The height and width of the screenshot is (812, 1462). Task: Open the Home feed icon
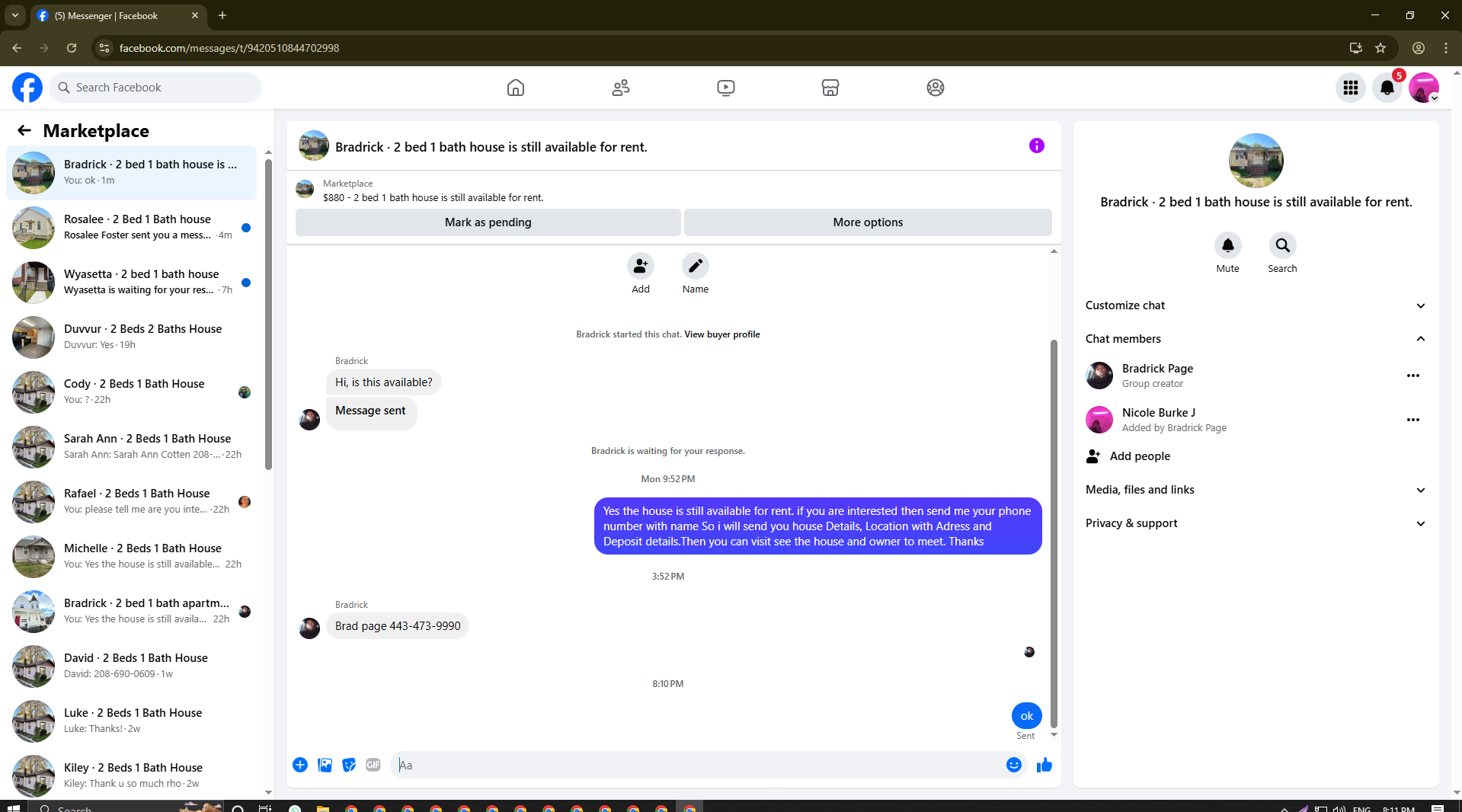516,88
